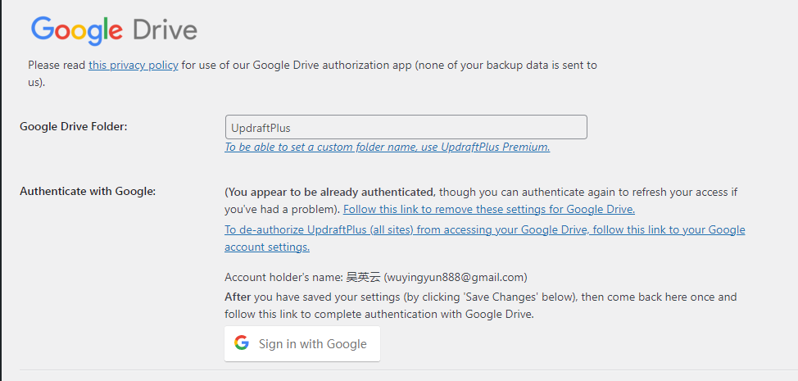Follow link to remove Google Drive settings

click(x=489, y=209)
